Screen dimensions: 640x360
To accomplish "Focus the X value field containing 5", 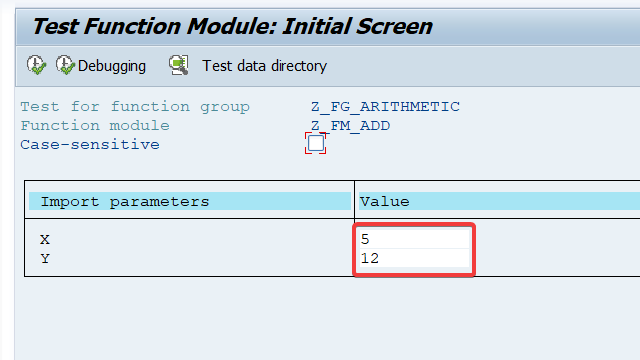I will coord(414,239).
